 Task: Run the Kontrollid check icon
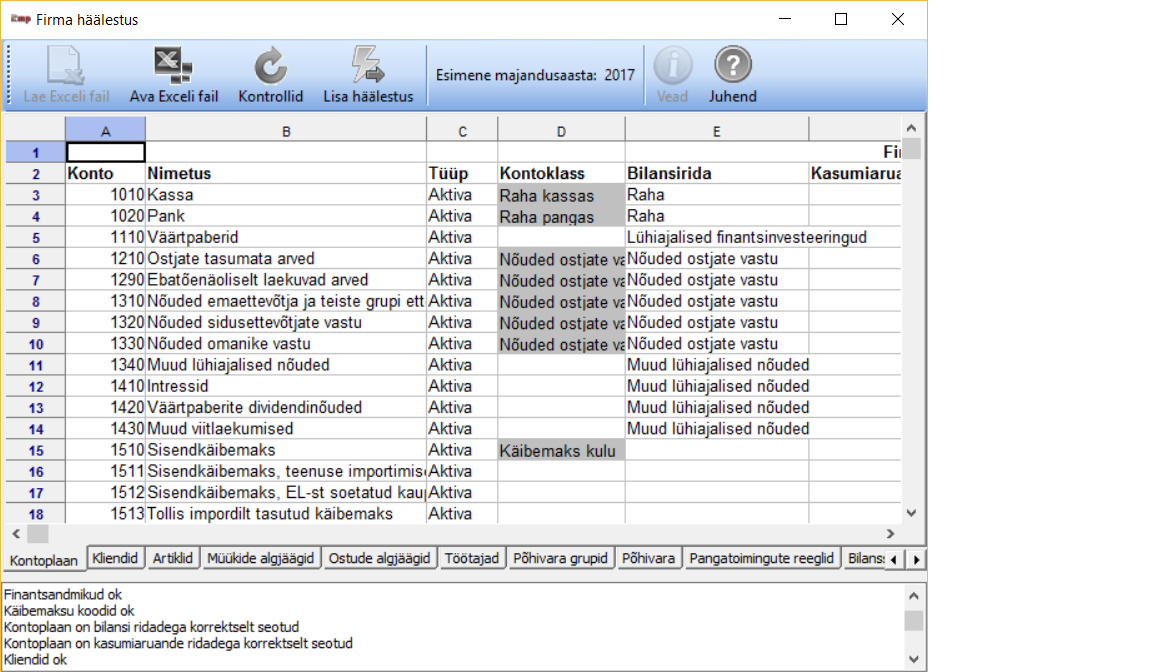click(270, 67)
